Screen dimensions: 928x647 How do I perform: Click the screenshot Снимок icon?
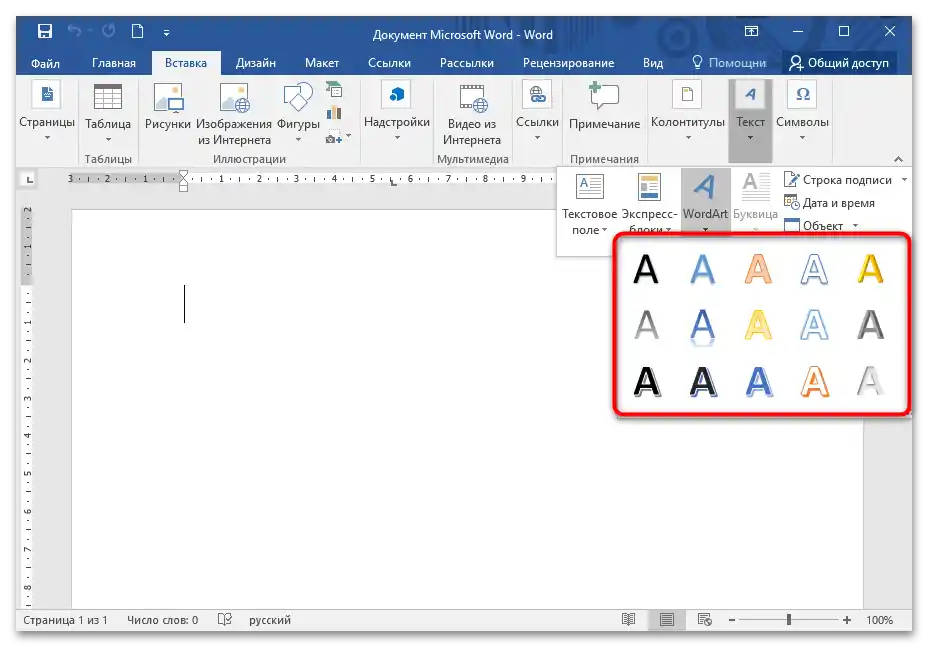pos(334,137)
